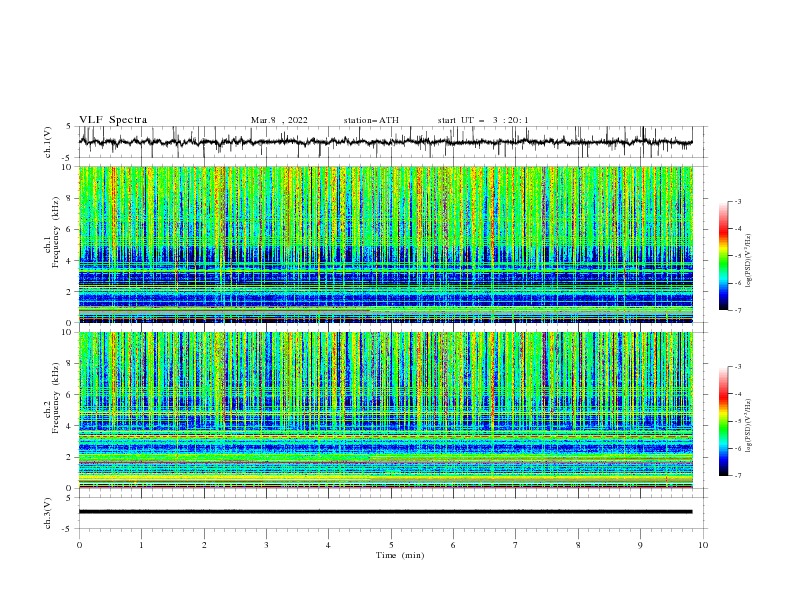
Task: Click inside the ch.1 spectrogram panel
Action: [x=385, y=244]
